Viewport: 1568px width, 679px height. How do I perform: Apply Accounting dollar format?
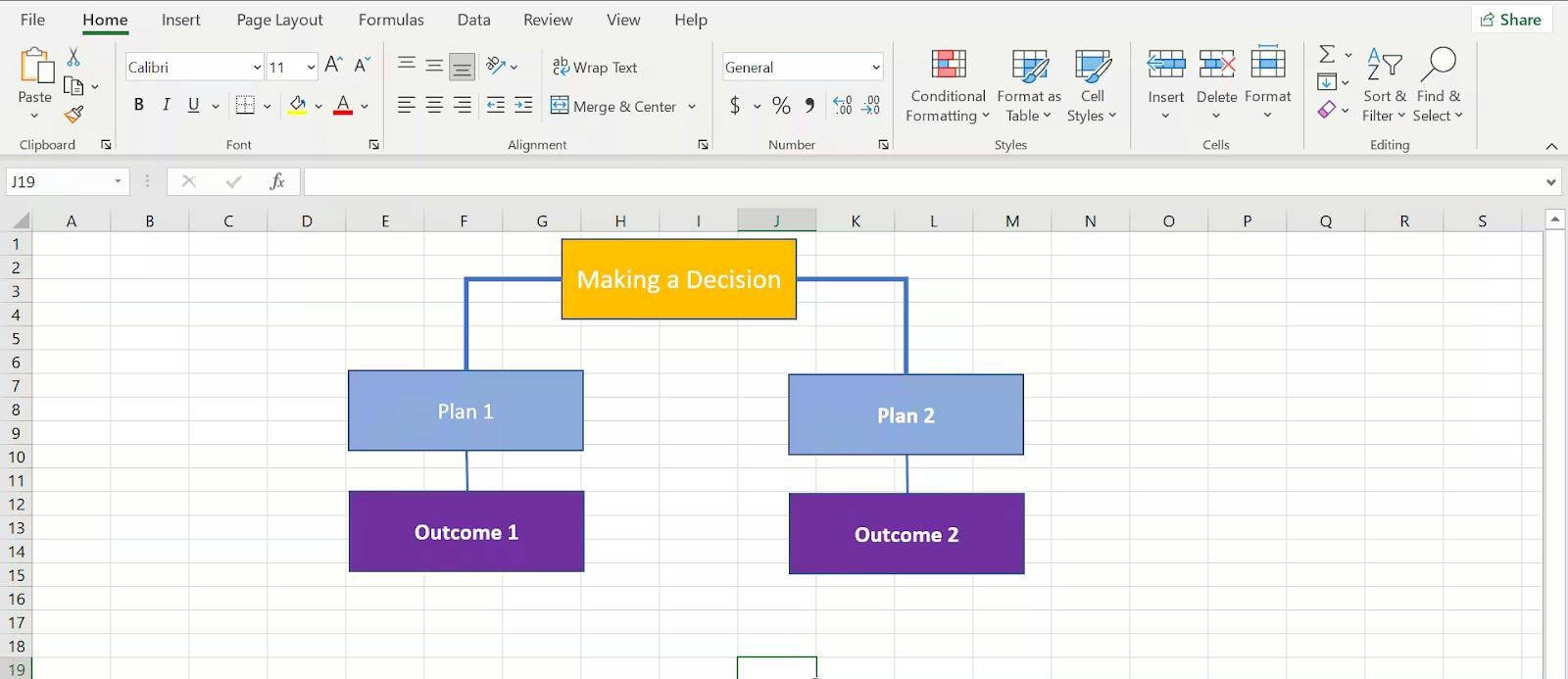735,105
